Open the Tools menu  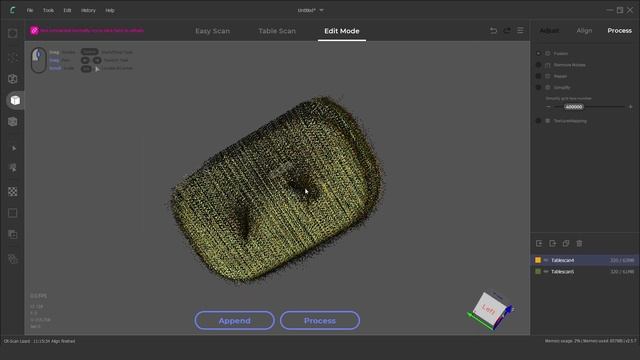point(48,10)
